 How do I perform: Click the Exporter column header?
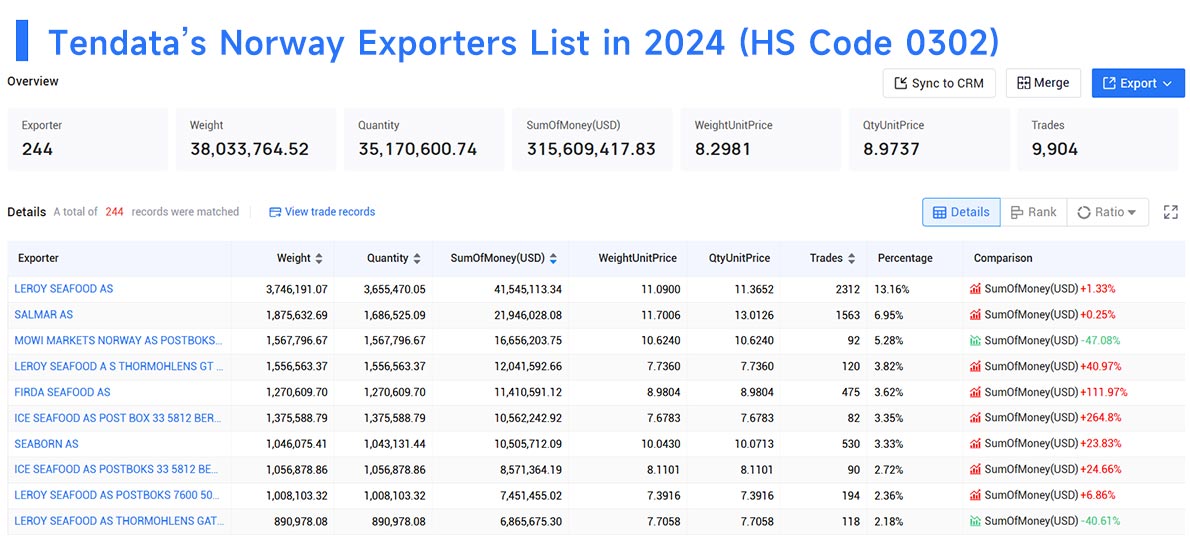(x=39, y=258)
